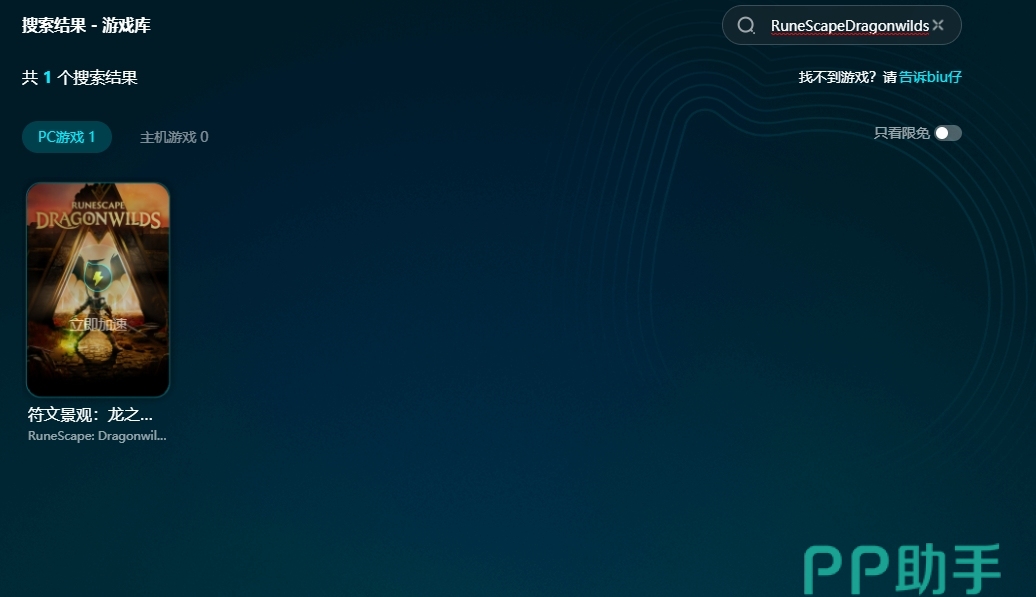Click the highlighted number 1 in result count
The width and height of the screenshot is (1036, 597).
[x=47, y=77]
